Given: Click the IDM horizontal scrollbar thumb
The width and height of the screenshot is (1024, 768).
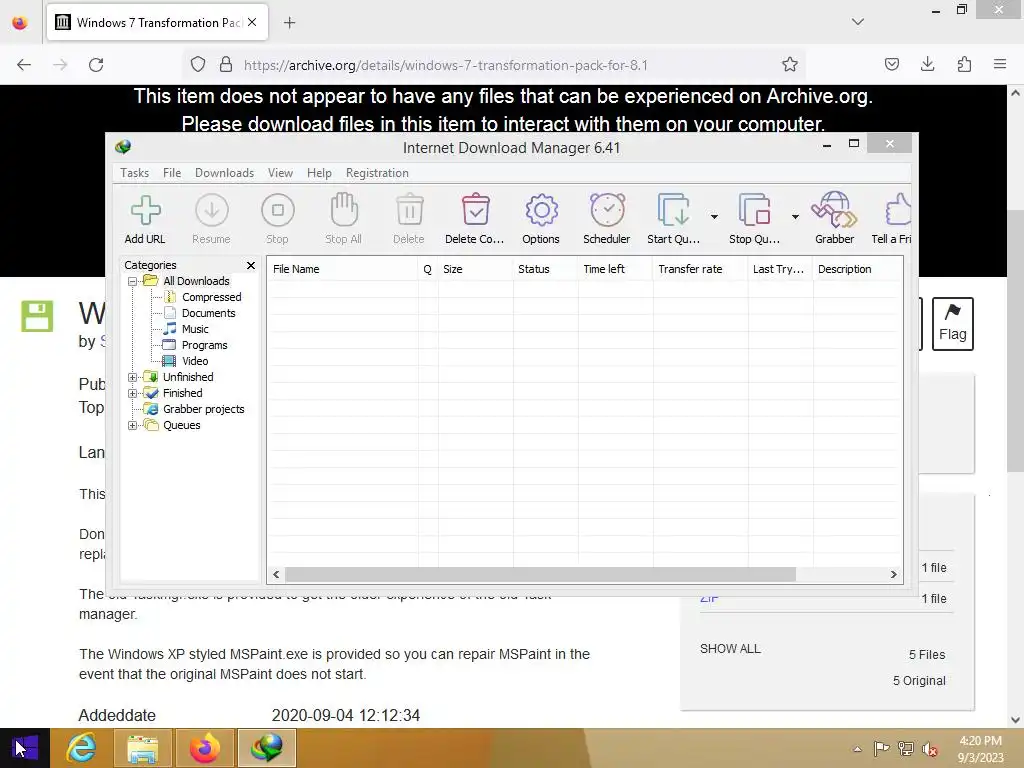Looking at the screenshot, I should pos(540,575).
